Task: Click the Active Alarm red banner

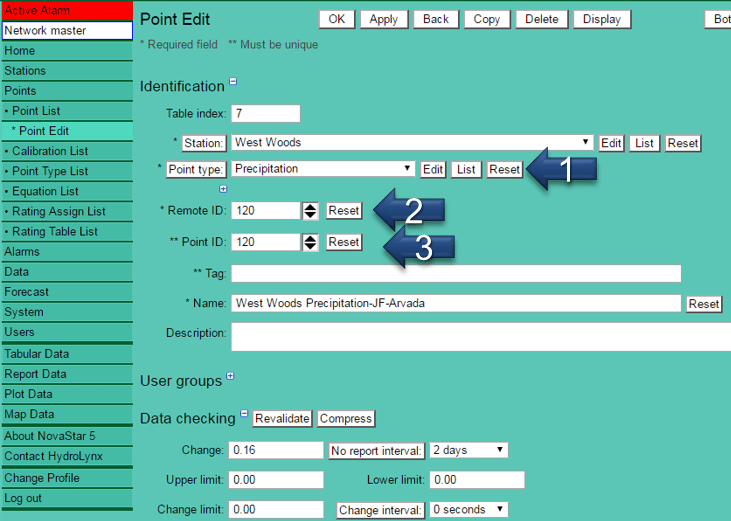Action: click(x=66, y=10)
